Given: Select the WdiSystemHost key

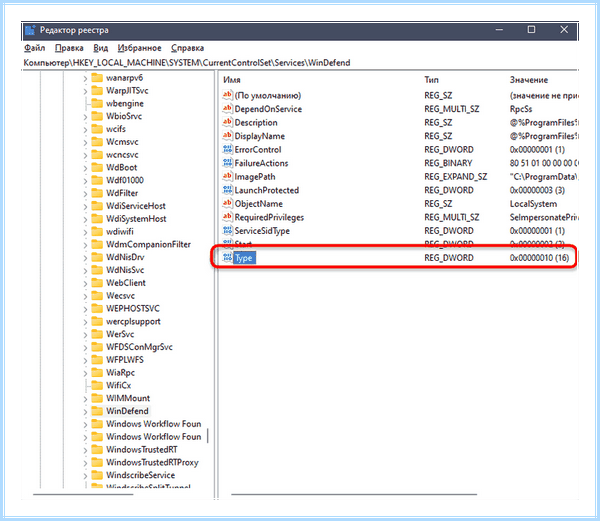Looking at the screenshot, I should click(136, 218).
